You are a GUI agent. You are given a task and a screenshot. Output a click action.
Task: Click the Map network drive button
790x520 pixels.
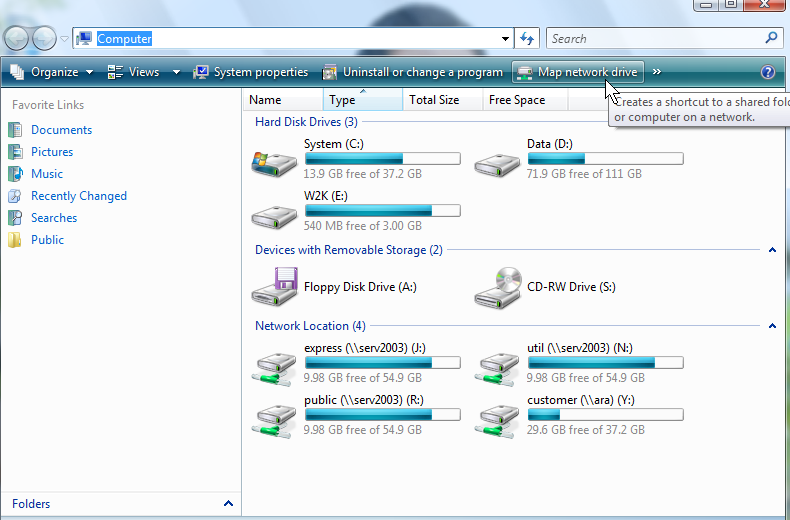(577, 72)
